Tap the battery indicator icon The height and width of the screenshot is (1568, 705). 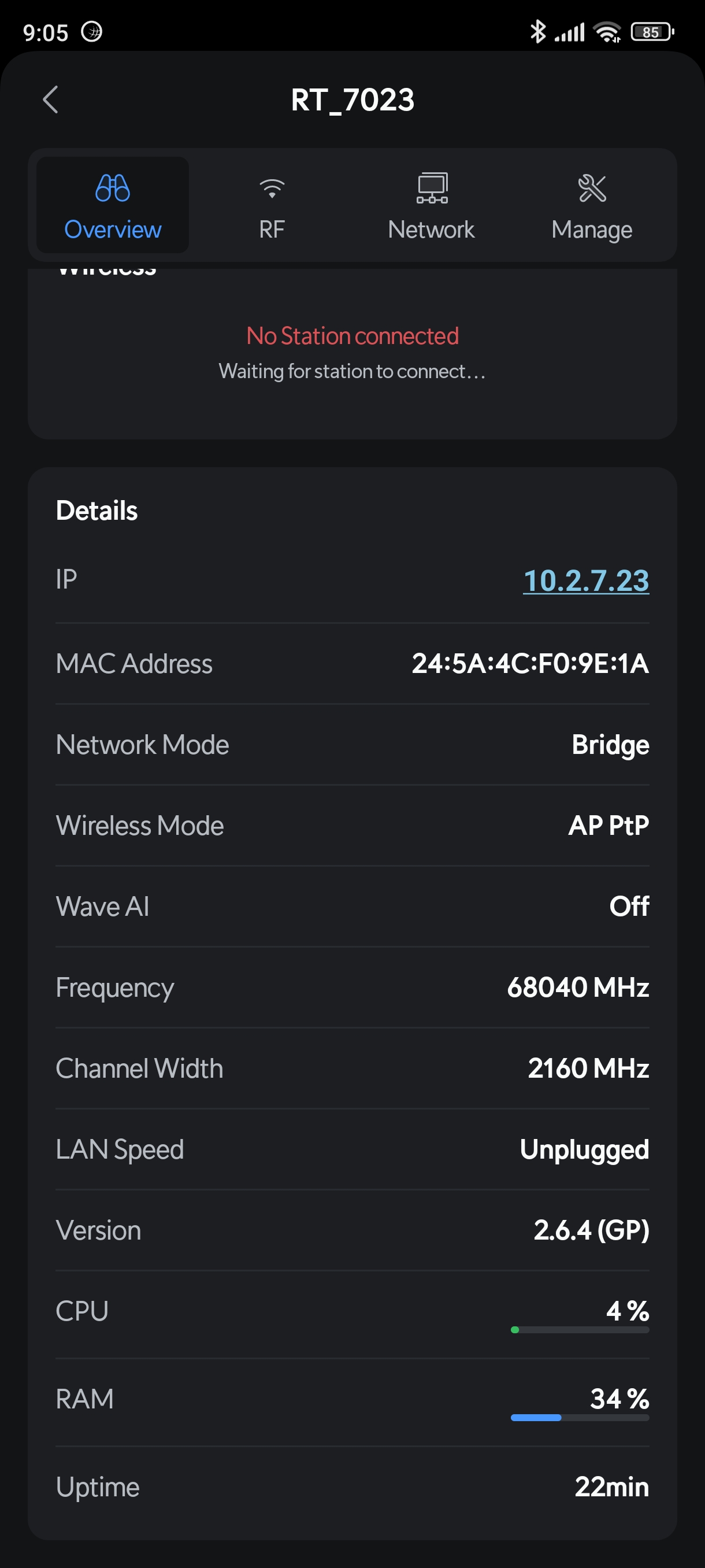(651, 32)
